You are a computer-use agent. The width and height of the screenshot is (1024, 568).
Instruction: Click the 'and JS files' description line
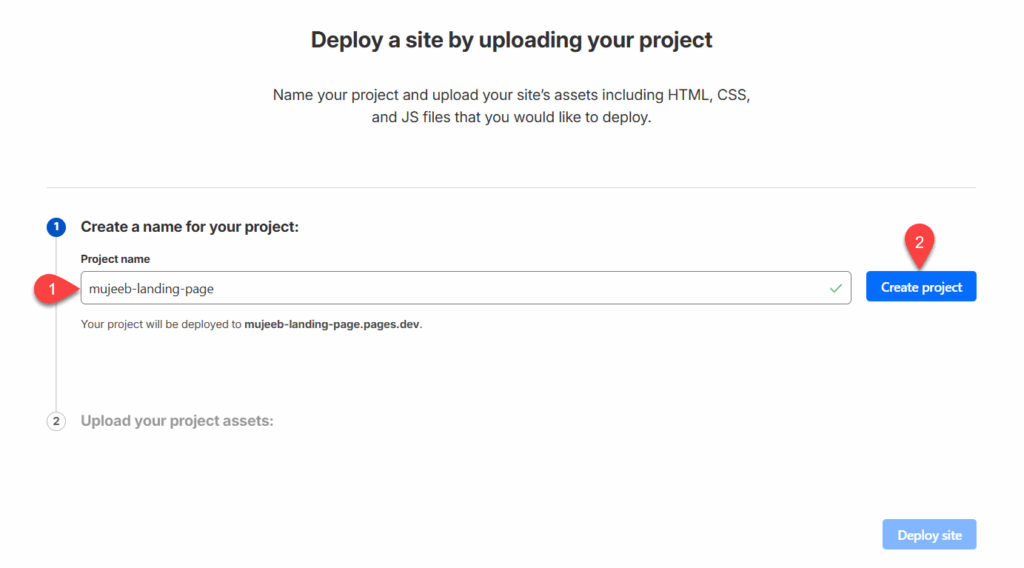[511, 117]
